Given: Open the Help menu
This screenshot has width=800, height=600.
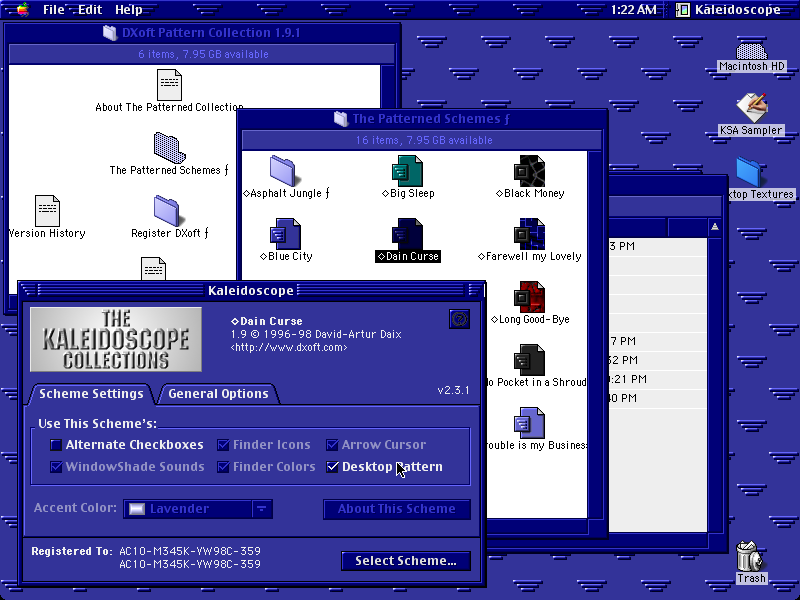Looking at the screenshot, I should [129, 10].
